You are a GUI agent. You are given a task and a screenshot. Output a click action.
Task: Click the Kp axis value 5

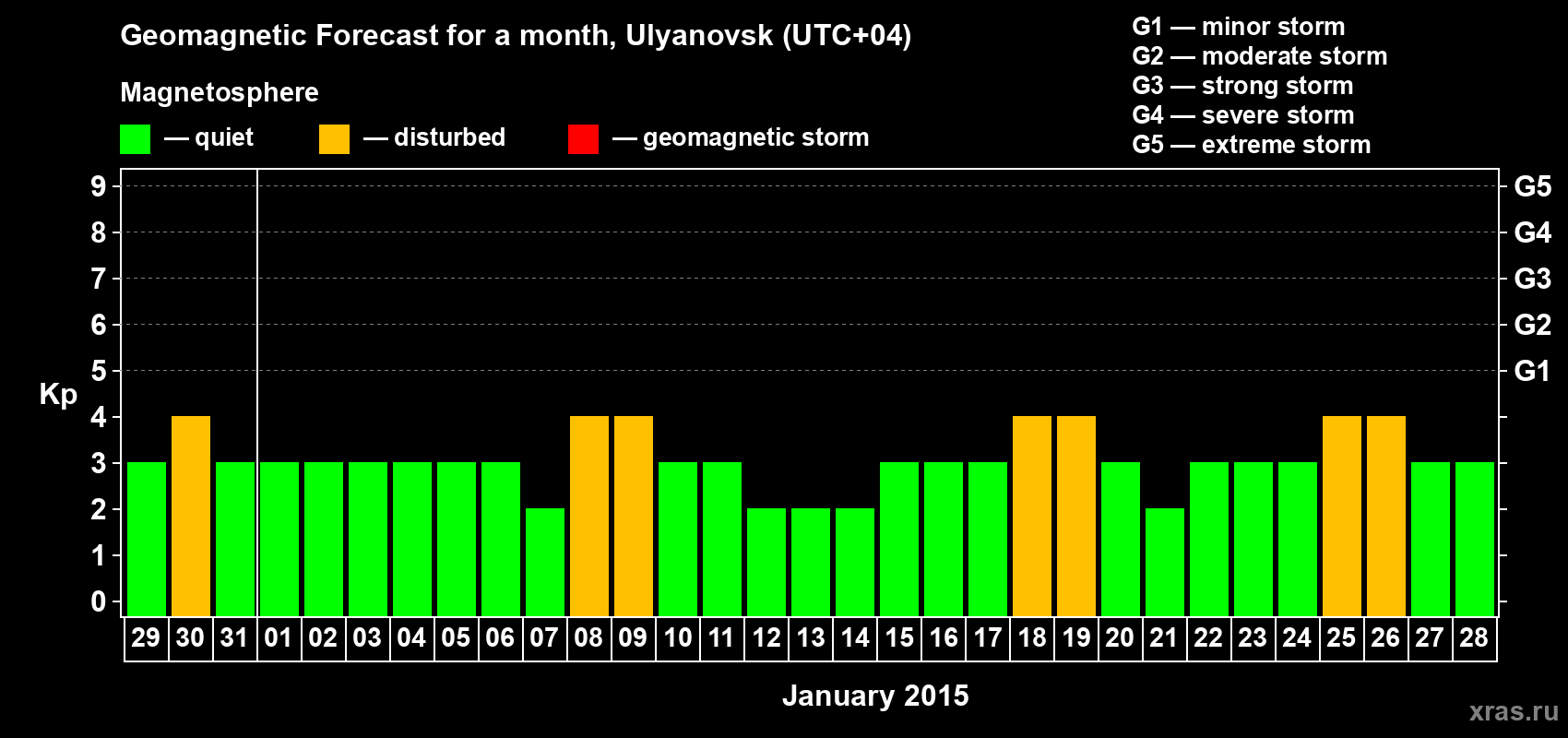pyautogui.click(x=99, y=371)
